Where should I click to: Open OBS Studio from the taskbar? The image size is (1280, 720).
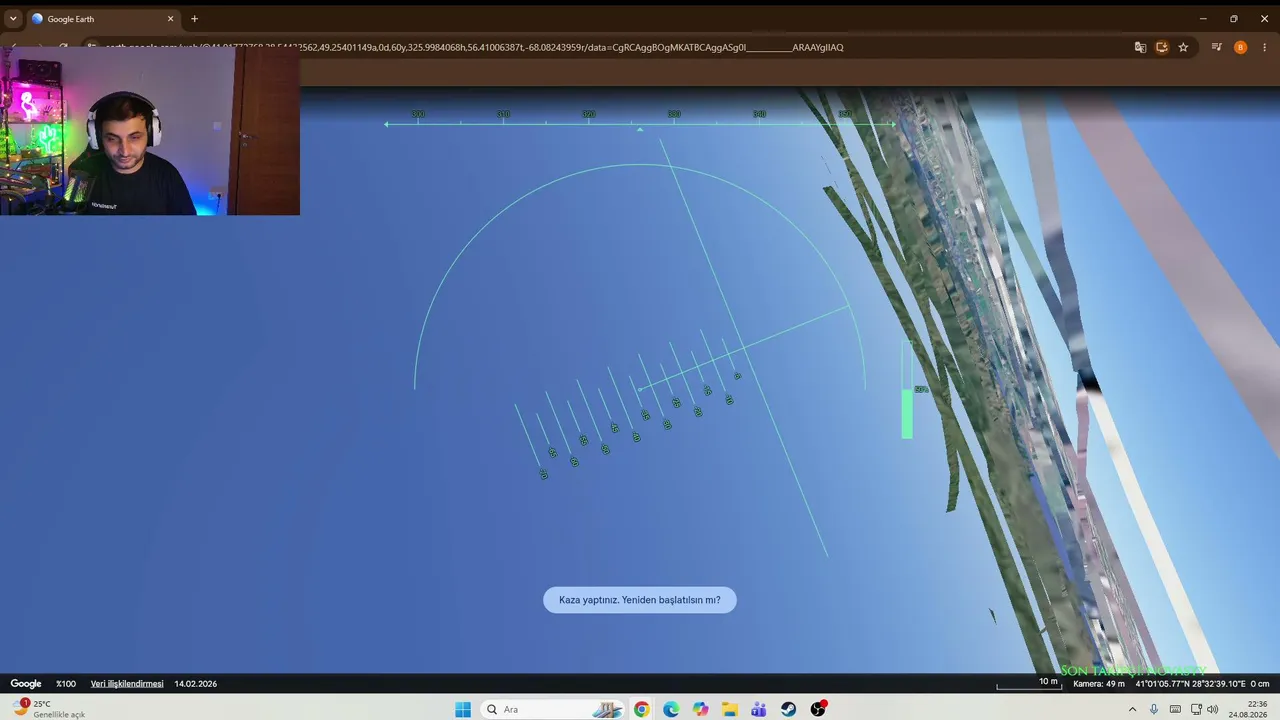[818, 709]
